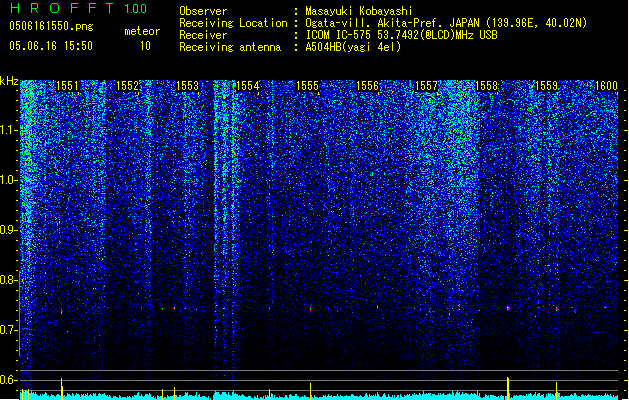Click the red meteor echo below 1551

61,311
